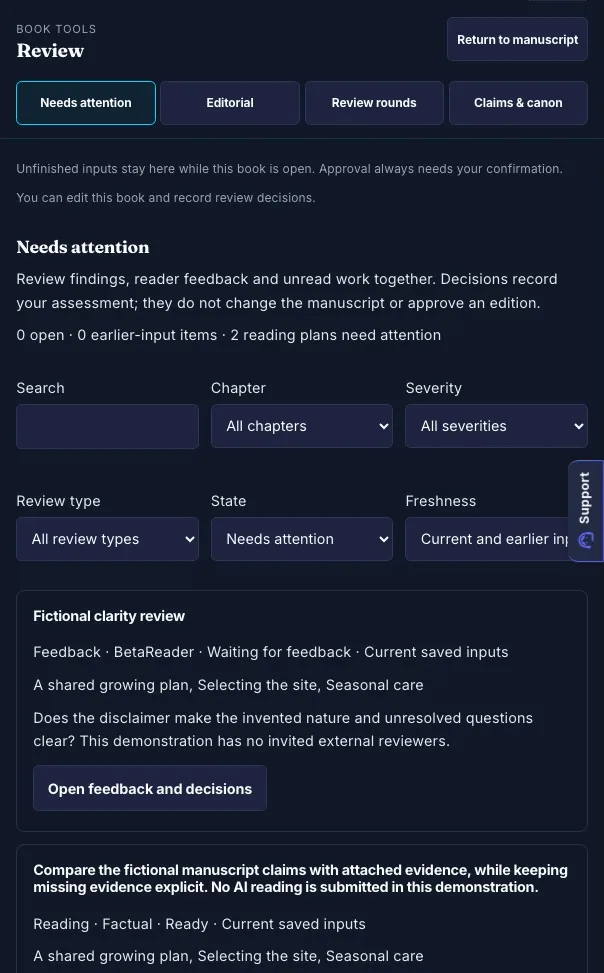Click the 'Reading · Factual · Ready' status line
The height and width of the screenshot is (973, 604).
click(199, 924)
